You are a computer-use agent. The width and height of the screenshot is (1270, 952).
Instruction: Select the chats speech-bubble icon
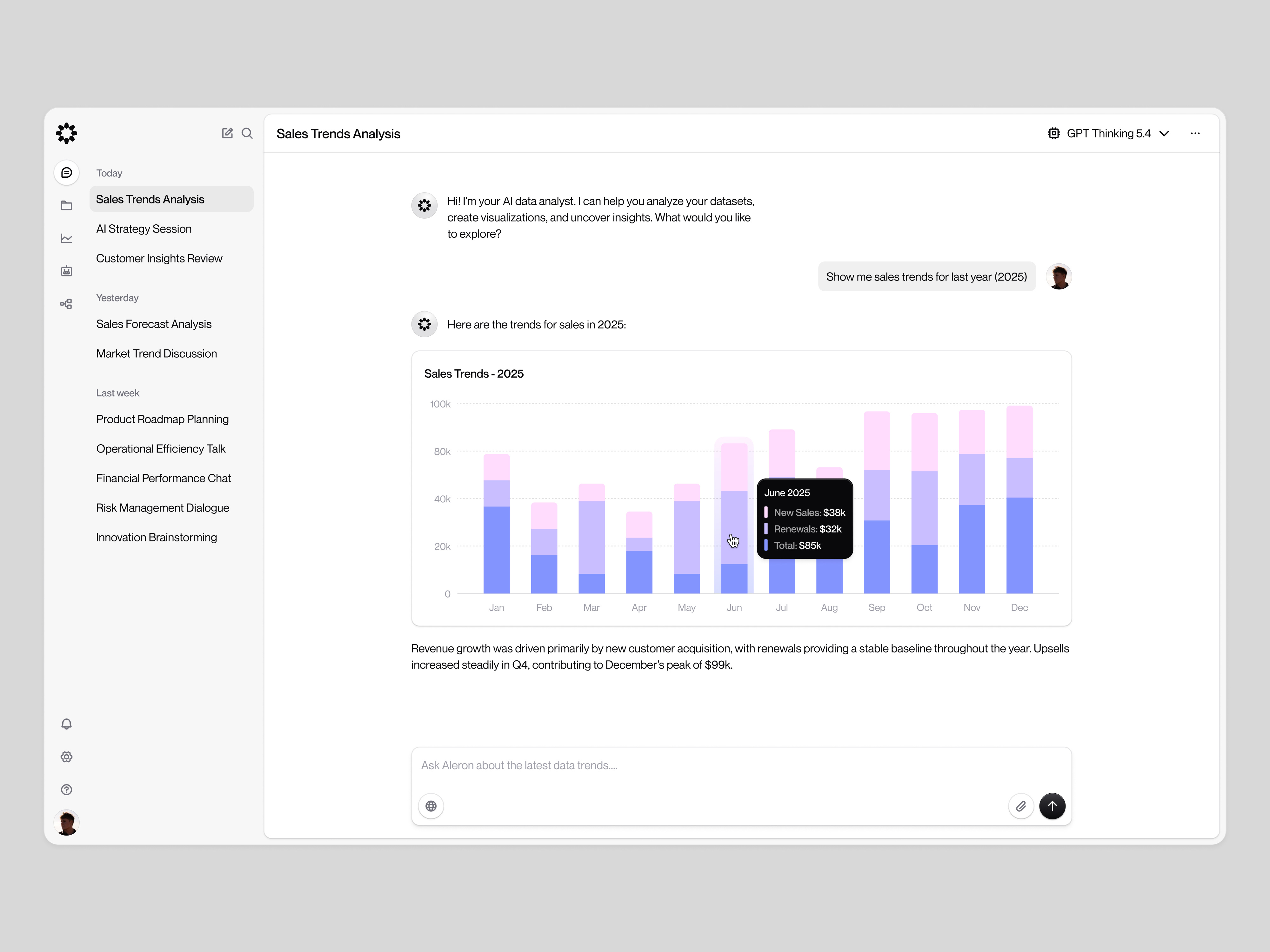[x=67, y=172]
